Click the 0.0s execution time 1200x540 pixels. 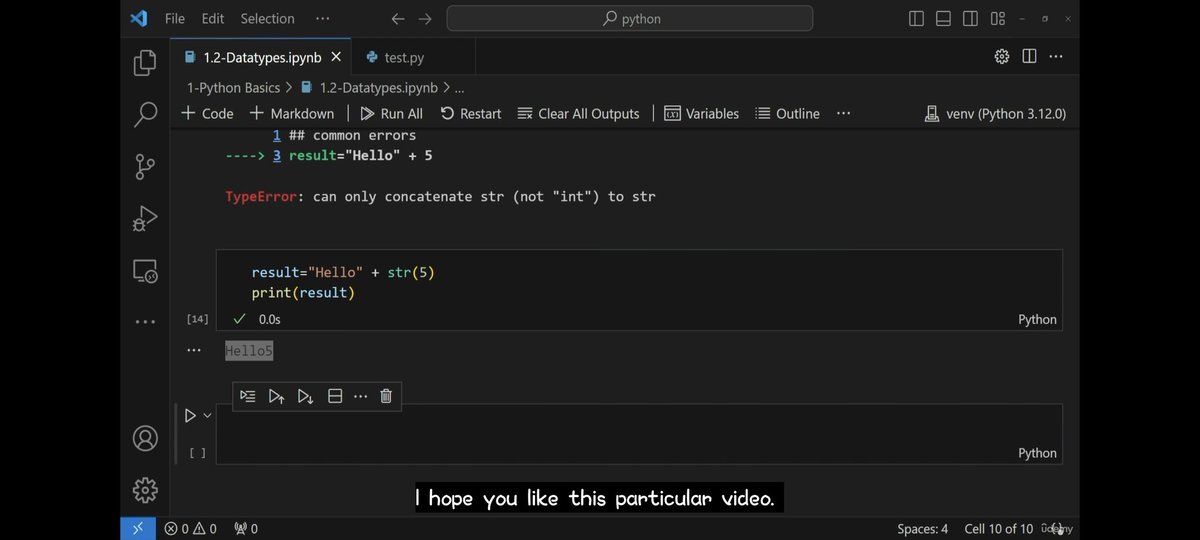click(270, 319)
